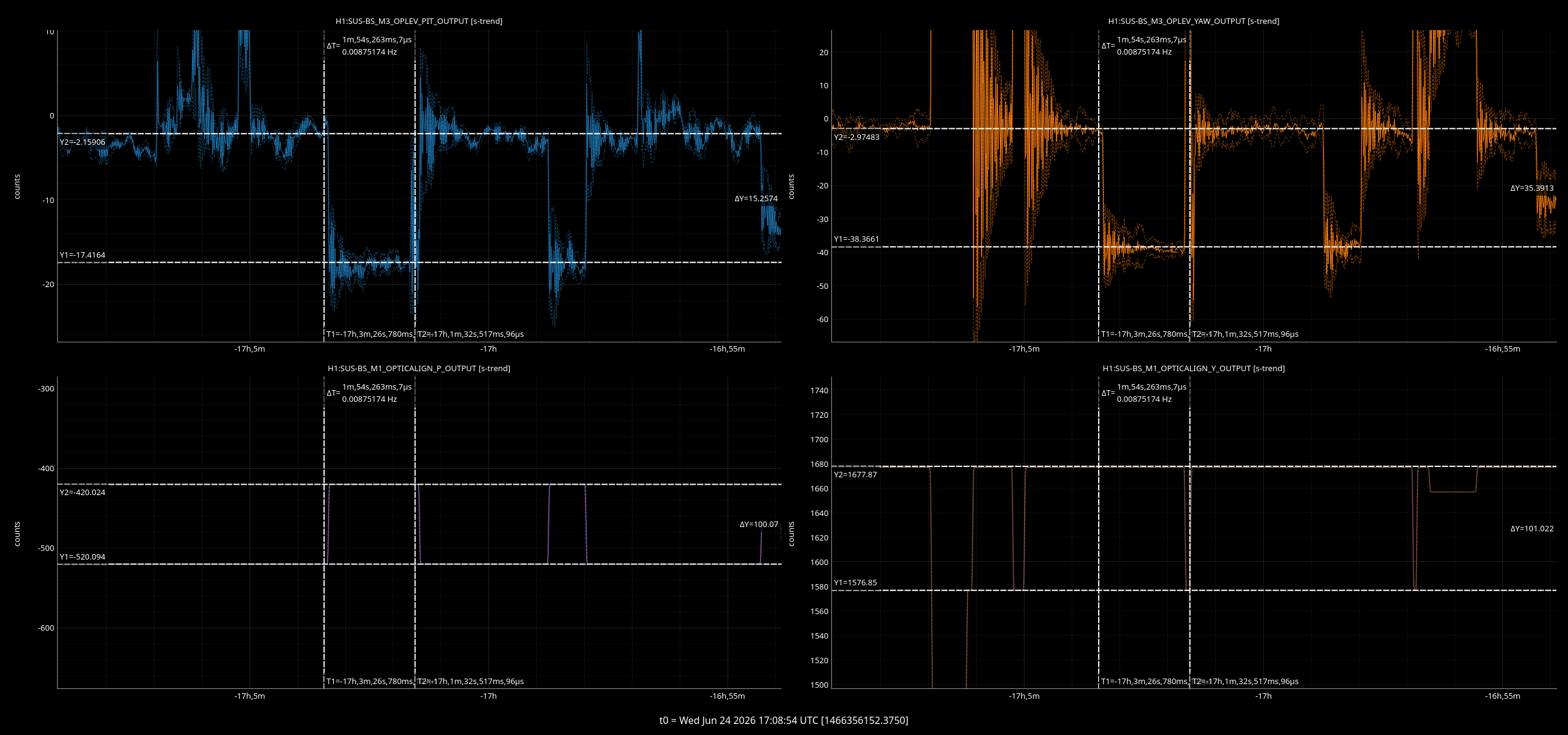Viewport: 1568px width, 735px height.
Task: Select the H1:SUS-BS_M1_OPTICALIGN_Y_OUTPUT title
Action: pos(1194,368)
